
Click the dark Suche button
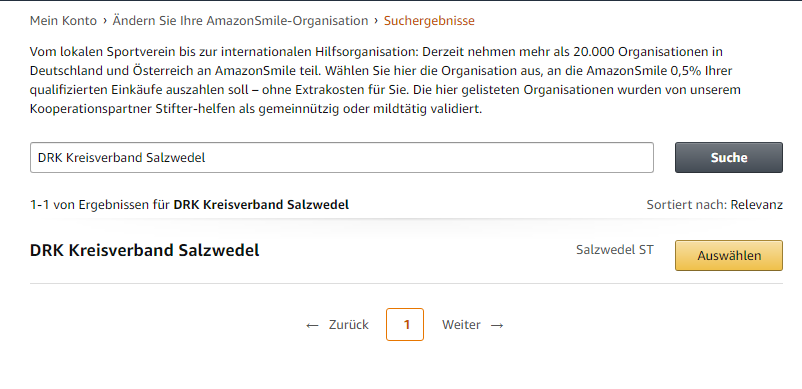pos(729,157)
